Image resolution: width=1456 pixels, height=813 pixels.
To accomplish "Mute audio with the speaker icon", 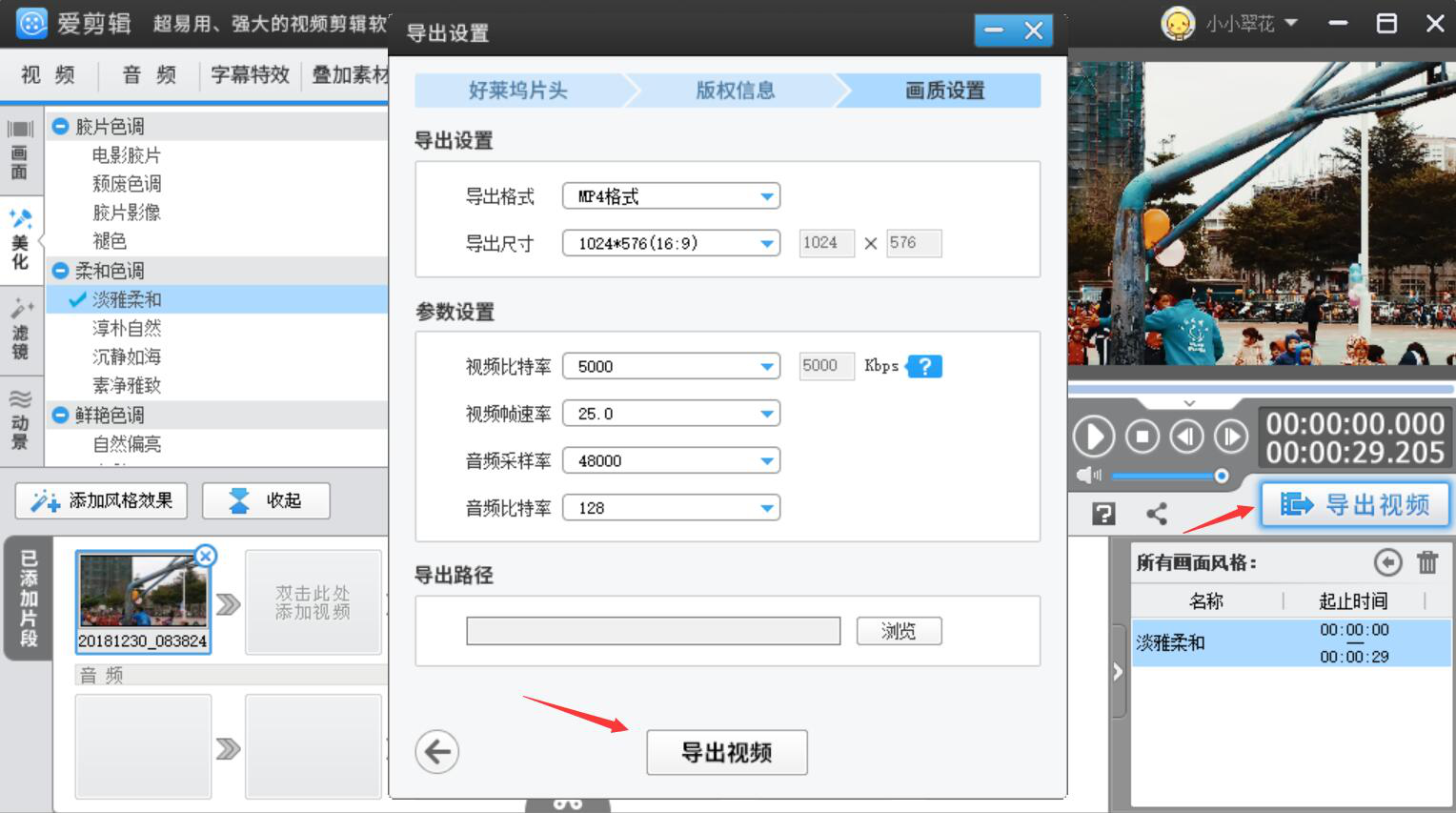I will tap(1087, 476).
